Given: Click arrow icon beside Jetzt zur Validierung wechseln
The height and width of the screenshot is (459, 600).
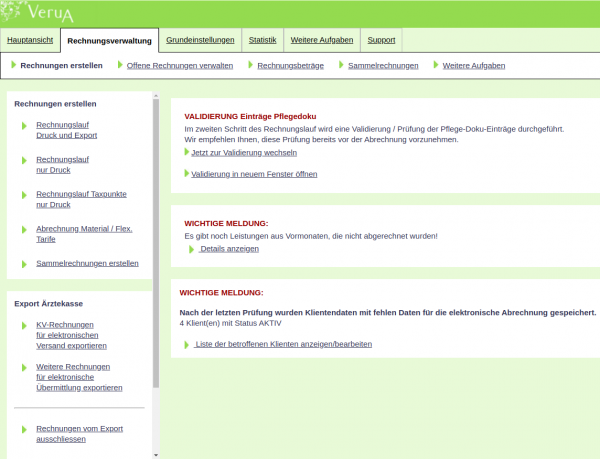Looking at the screenshot, I should 187,152.
